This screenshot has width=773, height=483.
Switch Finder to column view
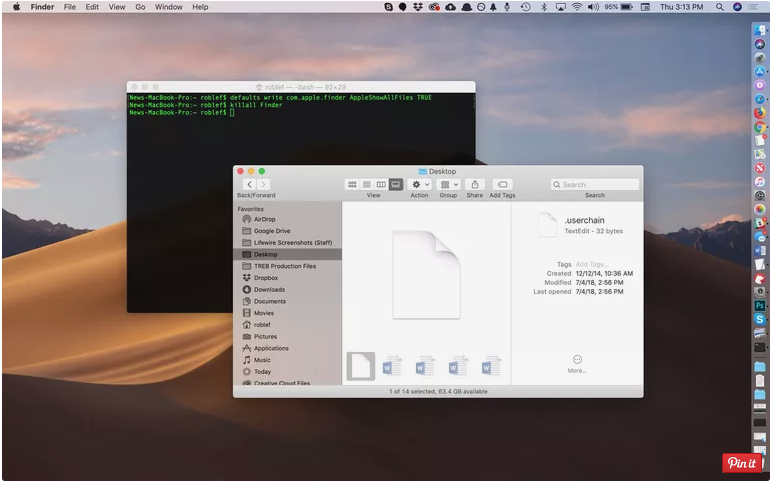381,184
